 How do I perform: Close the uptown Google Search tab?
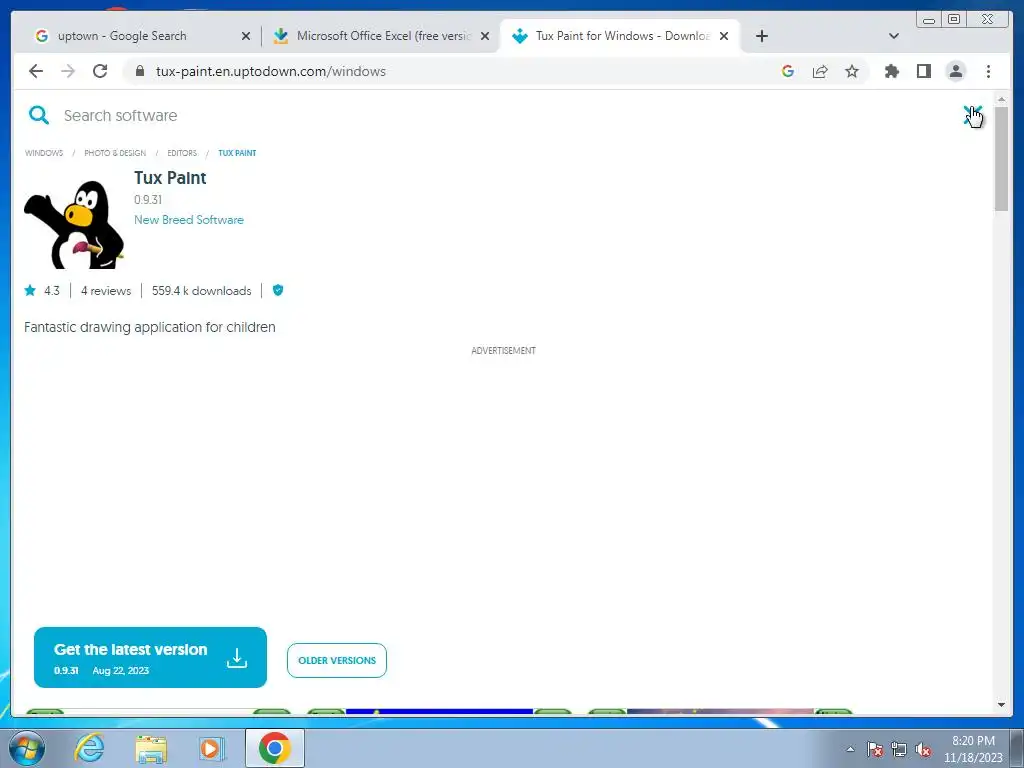[246, 36]
